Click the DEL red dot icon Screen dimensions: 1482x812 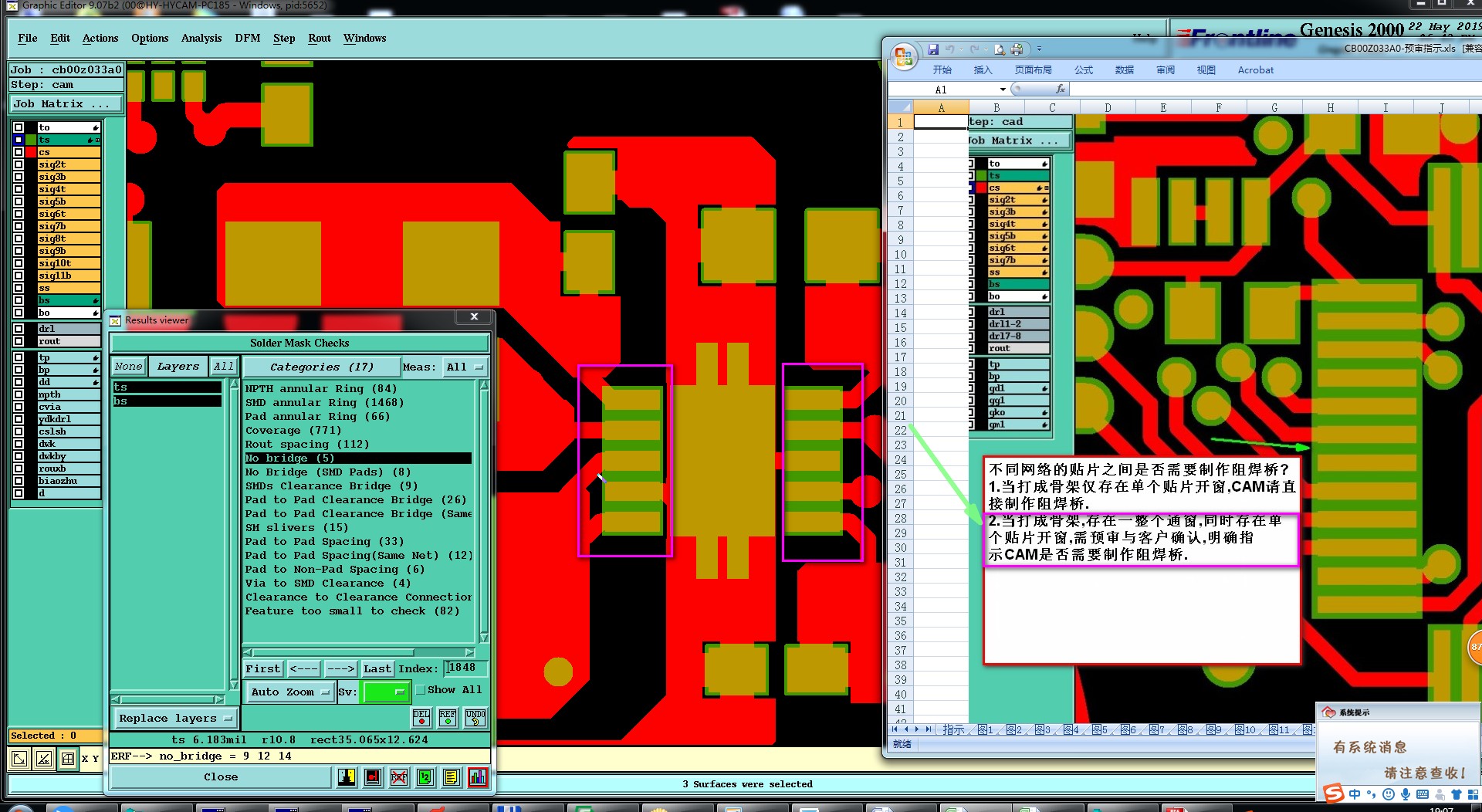point(421,718)
